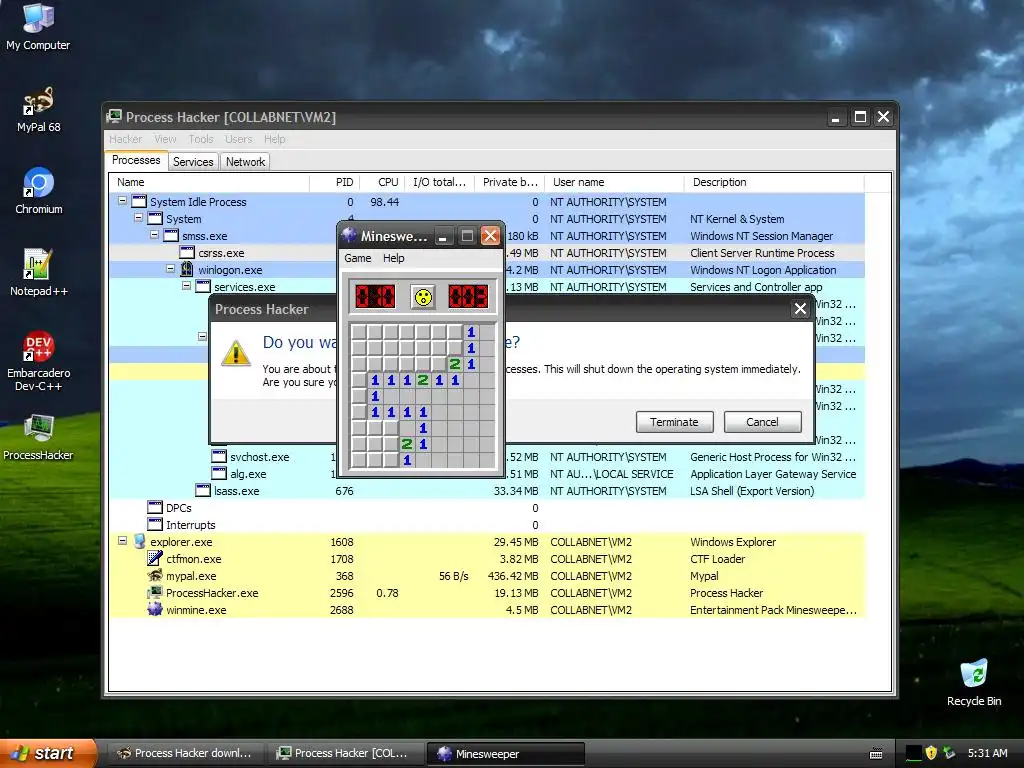This screenshot has height=768, width=1024.
Task: Close the Process Hacker confirmation dialog
Action: (x=800, y=309)
